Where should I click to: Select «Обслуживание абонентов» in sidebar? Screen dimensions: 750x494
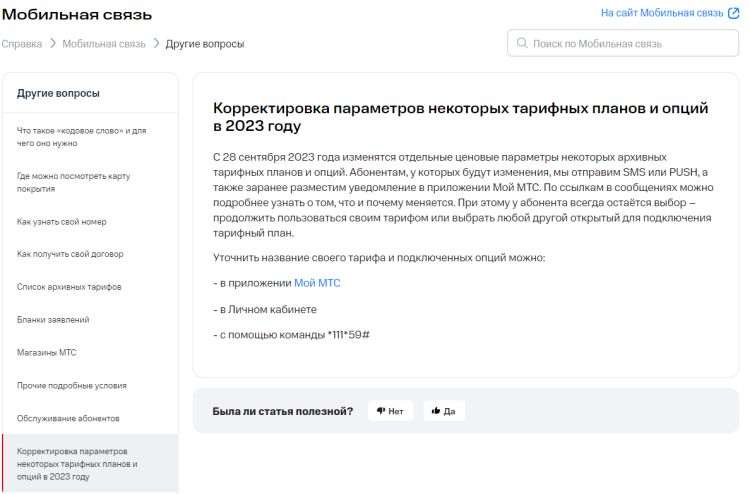68,418
